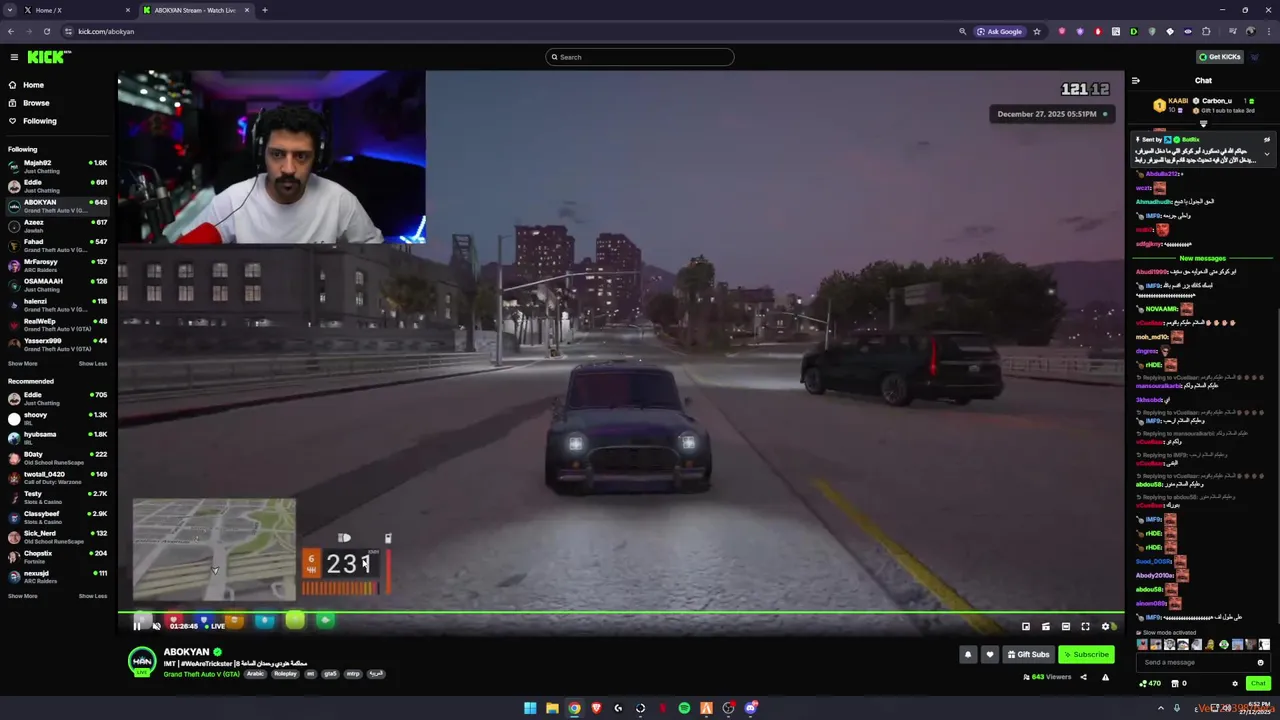The width and height of the screenshot is (1280, 720).
Task: Reload the page in browser
Action: click(46, 31)
